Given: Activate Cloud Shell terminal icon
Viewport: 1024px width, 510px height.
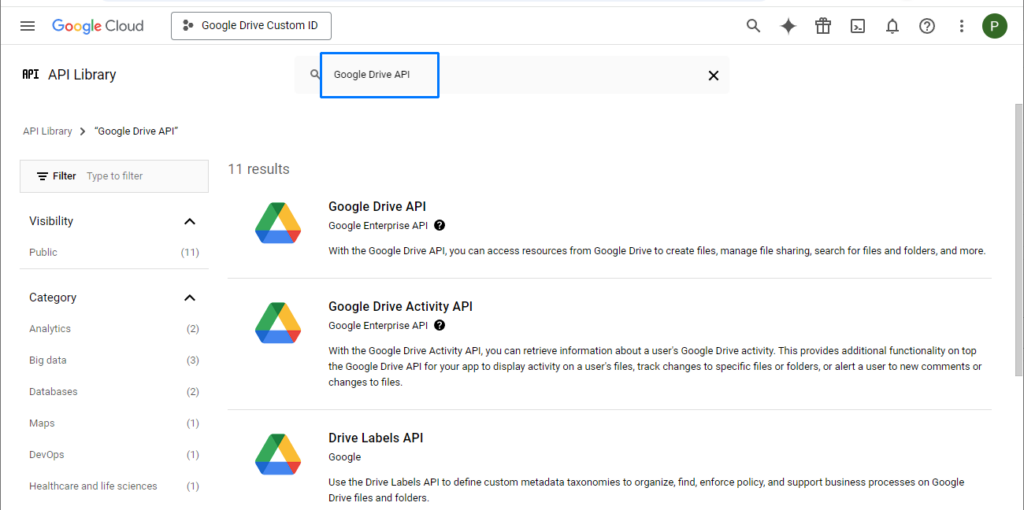Looking at the screenshot, I should [x=857, y=26].
